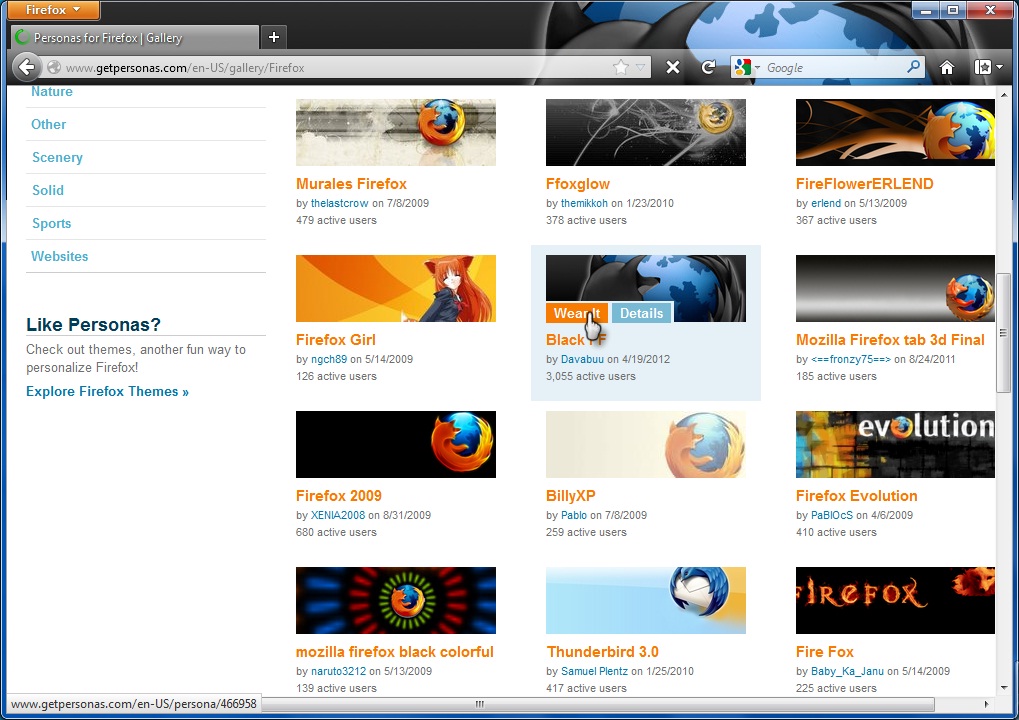Select the Personas for Firefox Gallery tab
This screenshot has height=720, width=1019.
(135, 38)
